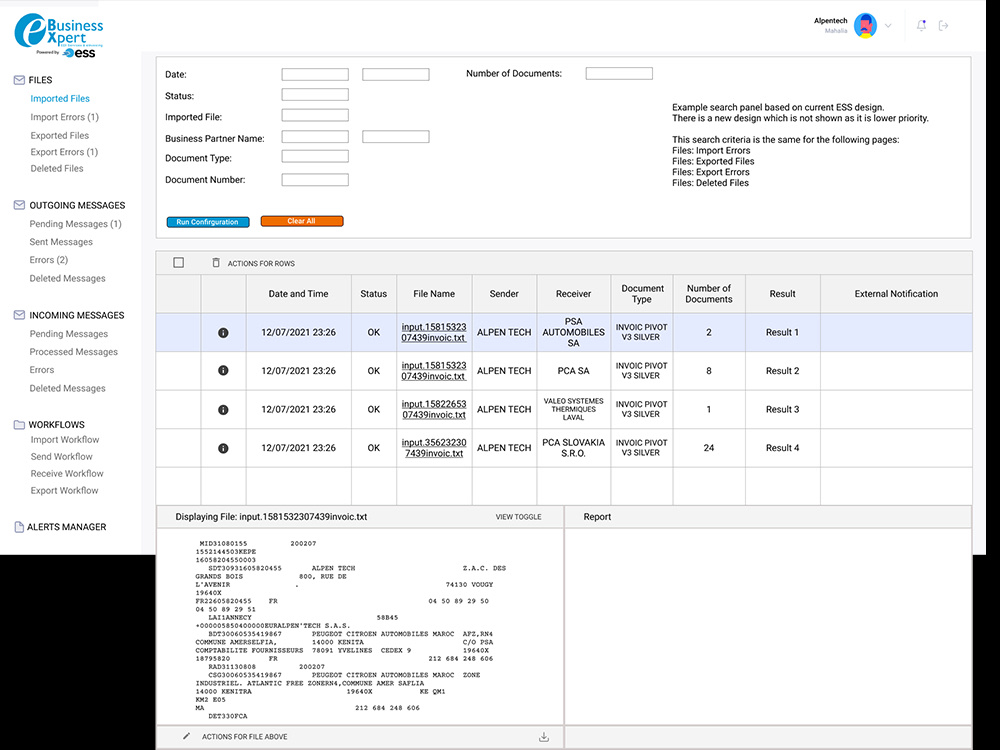Open Export Workflow in sidebar
The height and width of the screenshot is (750, 1000).
(x=64, y=490)
